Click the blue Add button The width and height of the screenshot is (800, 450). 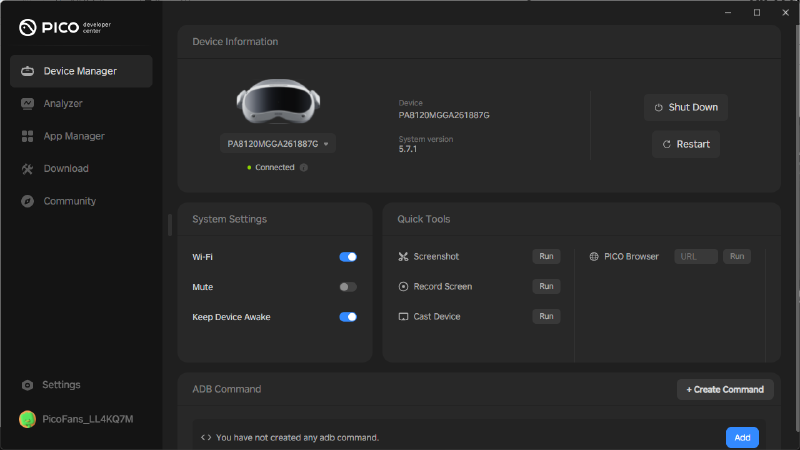pos(742,437)
